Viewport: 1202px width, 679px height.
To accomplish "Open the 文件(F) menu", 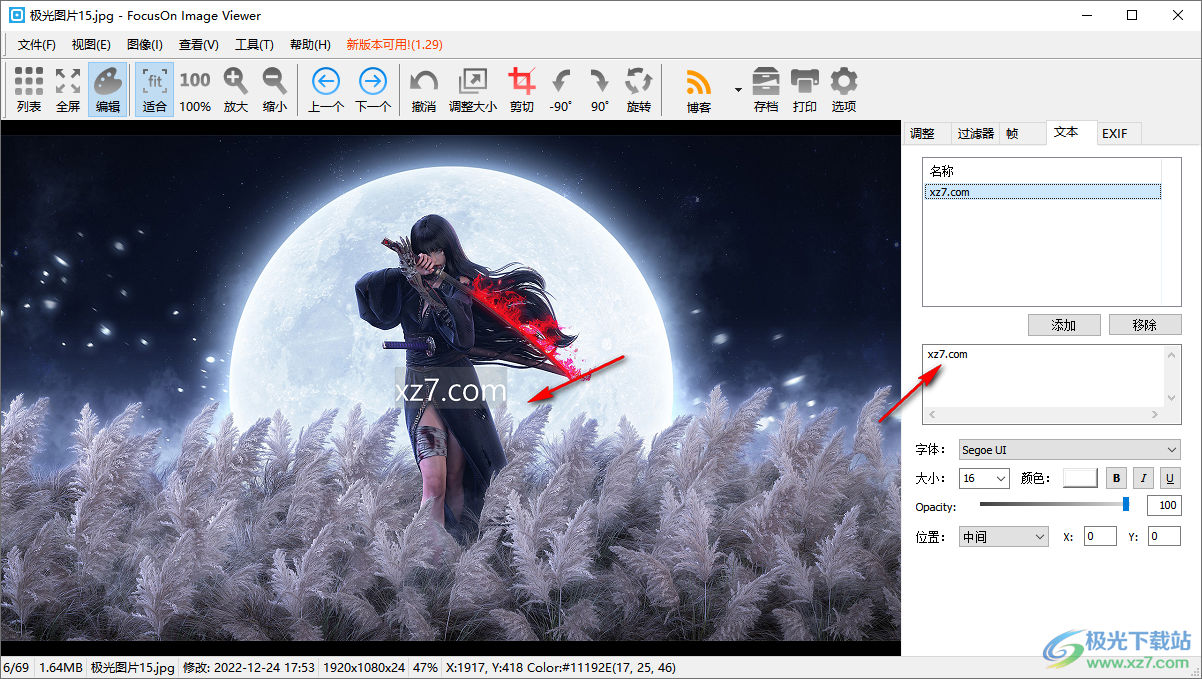I will 37,45.
